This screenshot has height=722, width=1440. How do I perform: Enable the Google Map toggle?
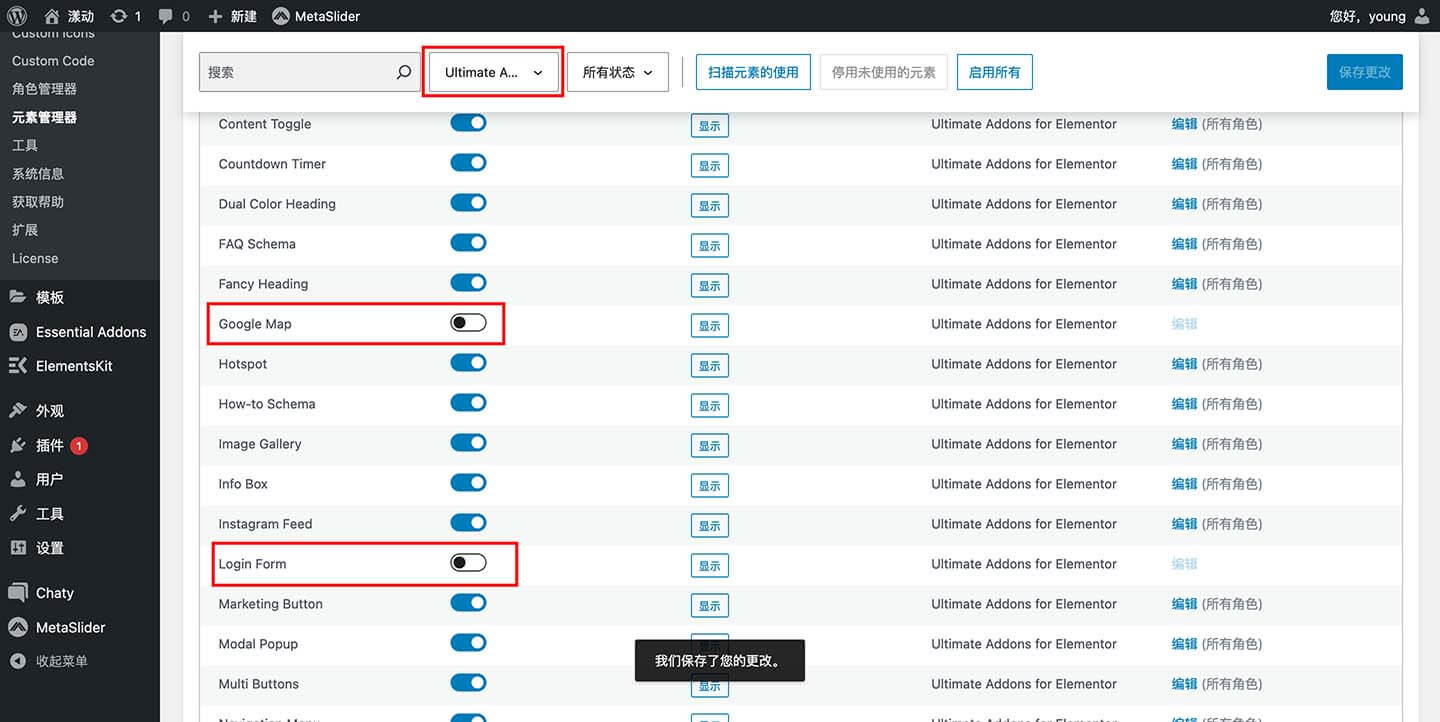[x=468, y=322]
